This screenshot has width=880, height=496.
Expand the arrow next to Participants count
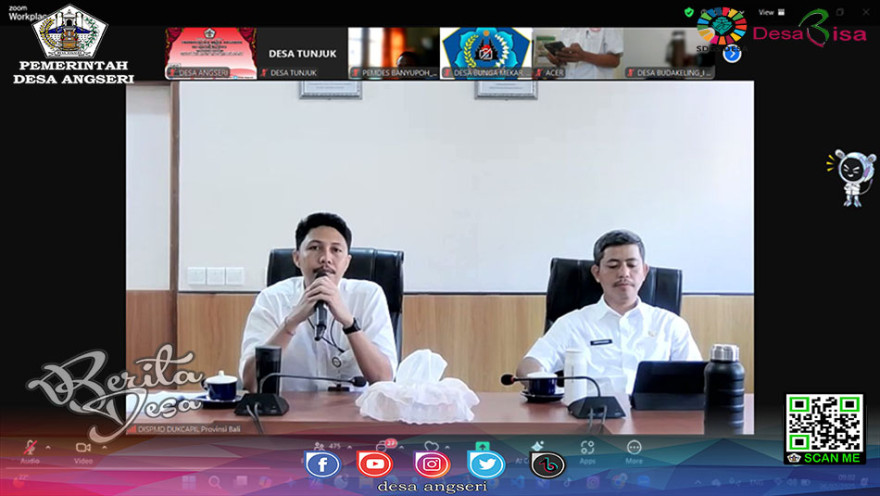(350, 447)
